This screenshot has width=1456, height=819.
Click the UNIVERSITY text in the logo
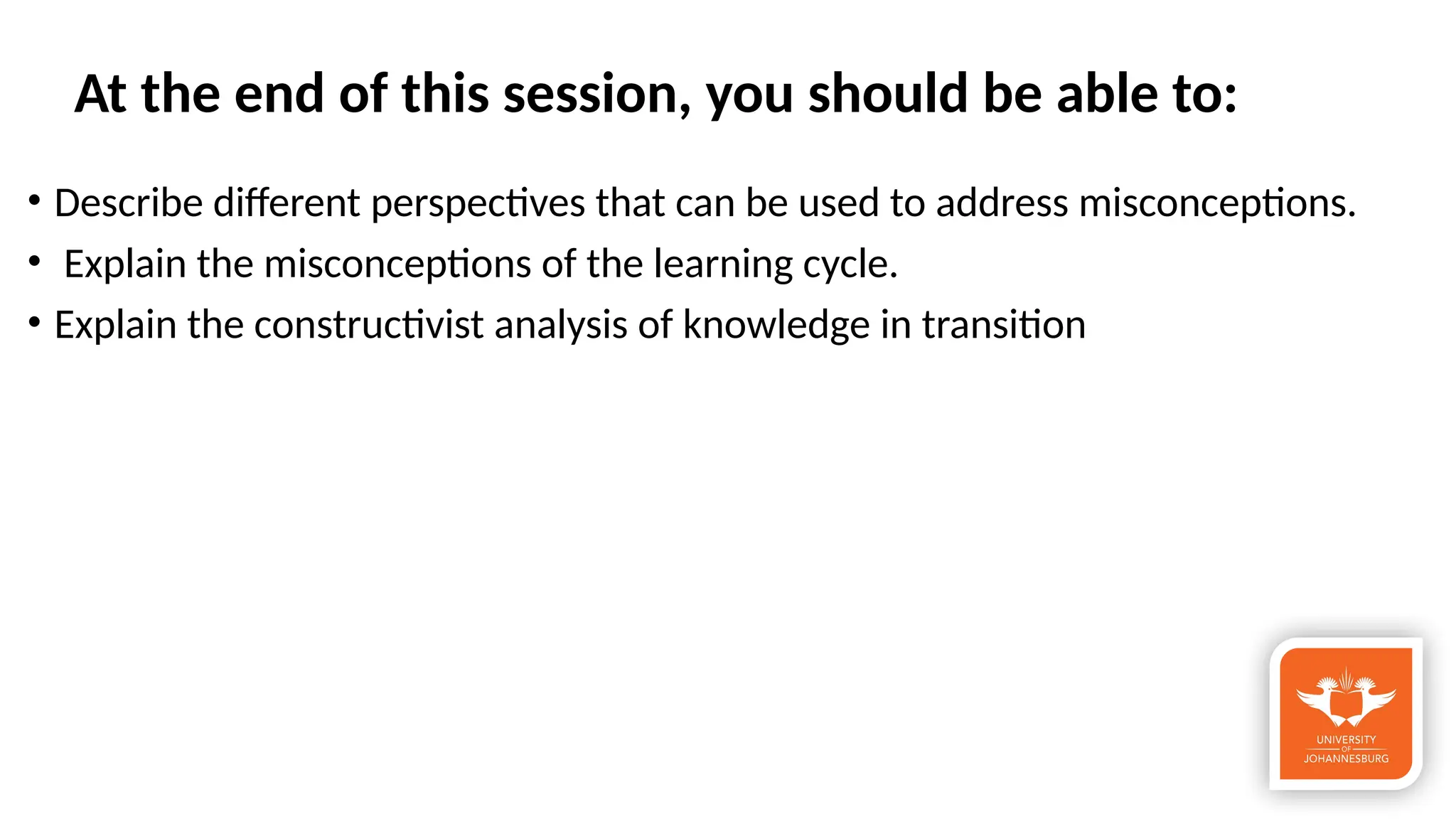coord(1346,739)
